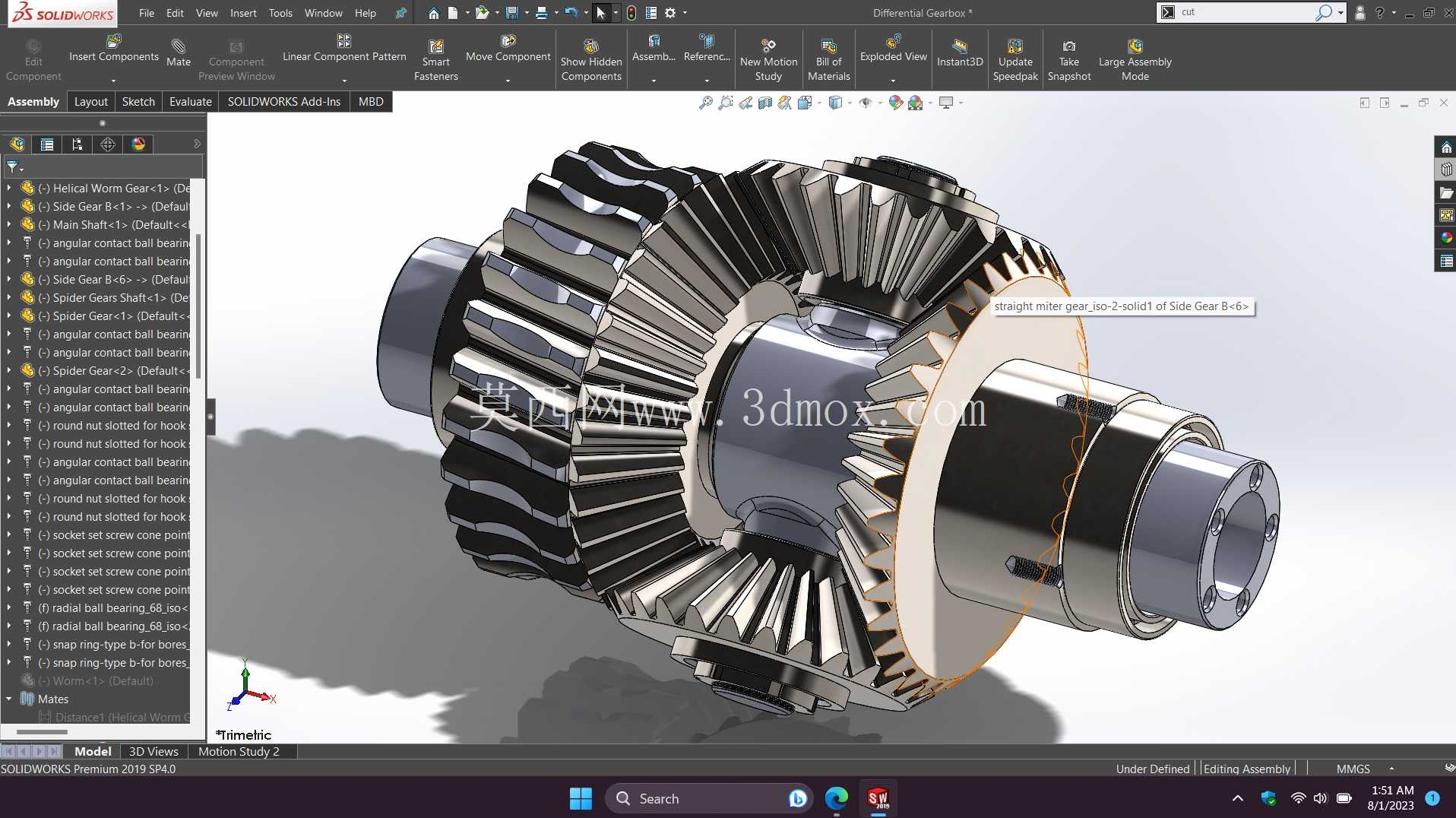Image resolution: width=1456 pixels, height=818 pixels.
Task: Toggle Show Hidden Components
Action: point(591,61)
